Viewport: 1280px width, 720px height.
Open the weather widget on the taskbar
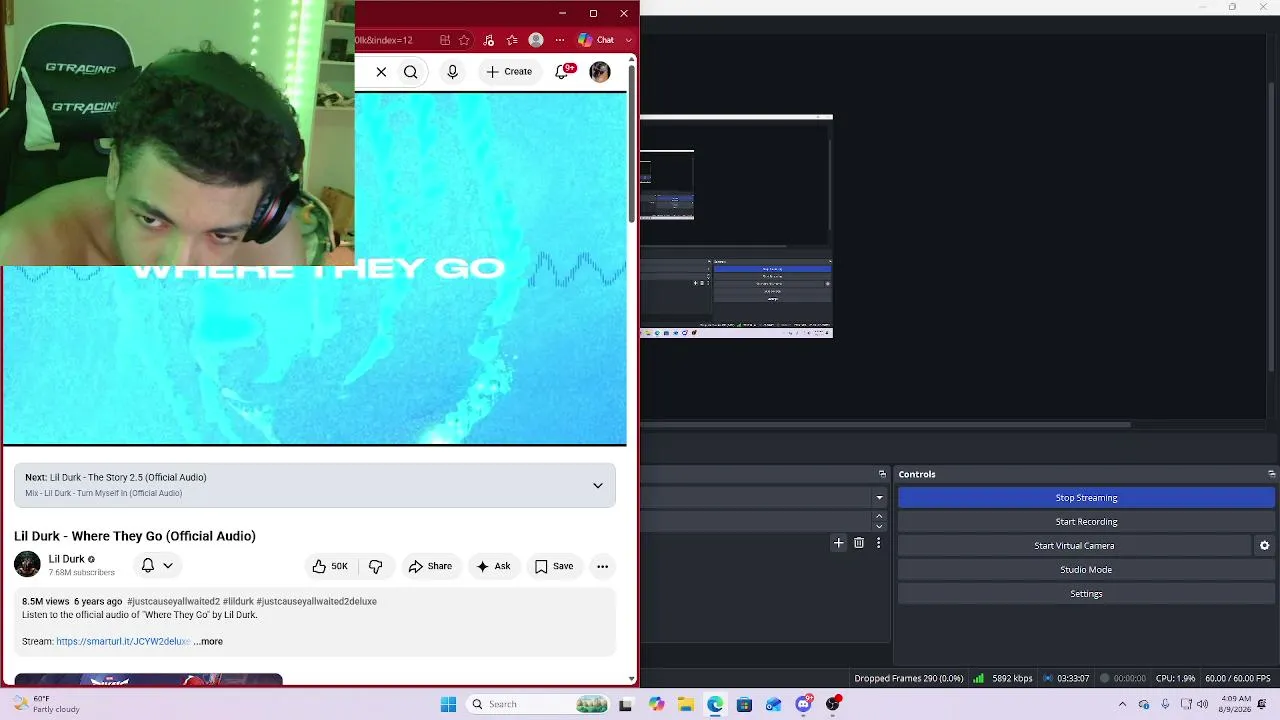tap(44, 704)
